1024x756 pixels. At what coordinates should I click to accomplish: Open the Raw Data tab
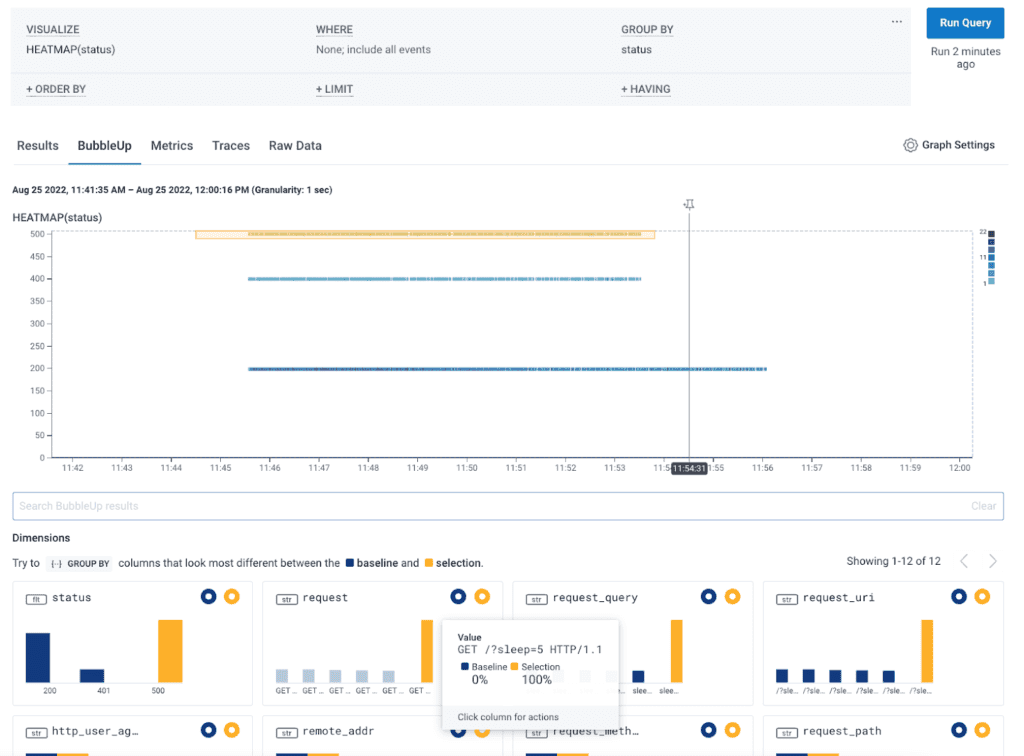(295, 145)
